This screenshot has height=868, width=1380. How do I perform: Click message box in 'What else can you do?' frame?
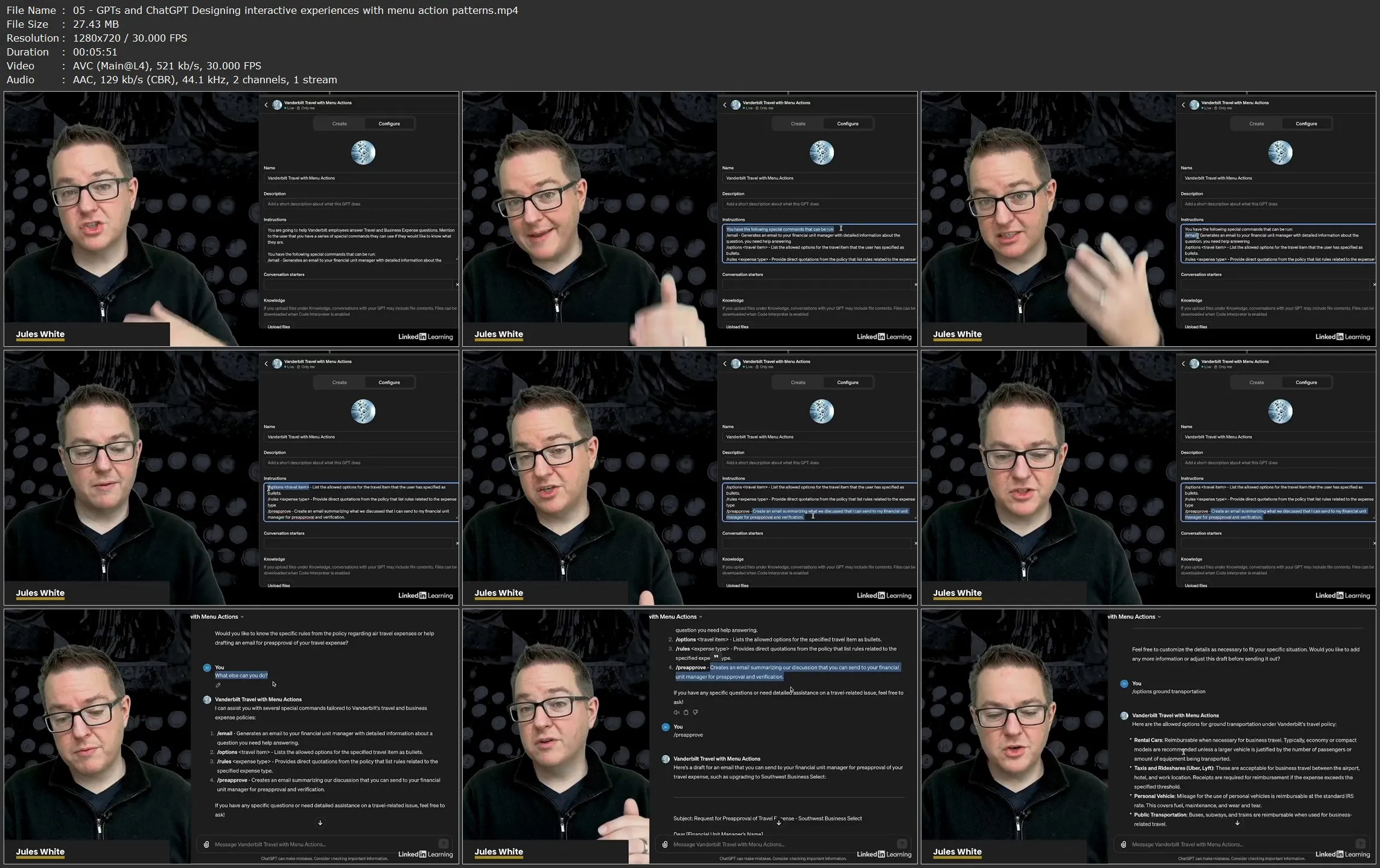[x=324, y=844]
